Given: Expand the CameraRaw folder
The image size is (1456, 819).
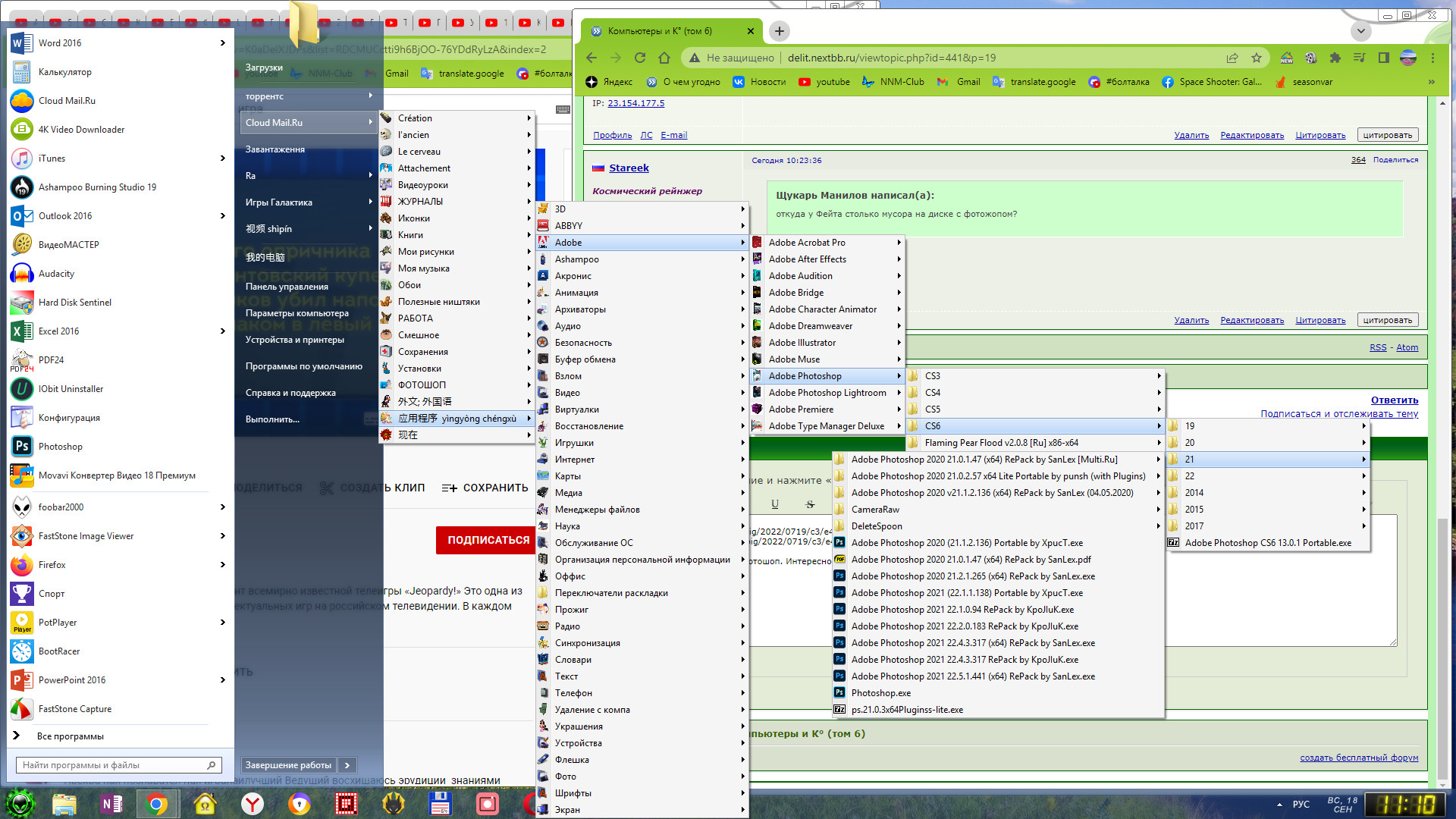Looking at the screenshot, I should coord(998,510).
